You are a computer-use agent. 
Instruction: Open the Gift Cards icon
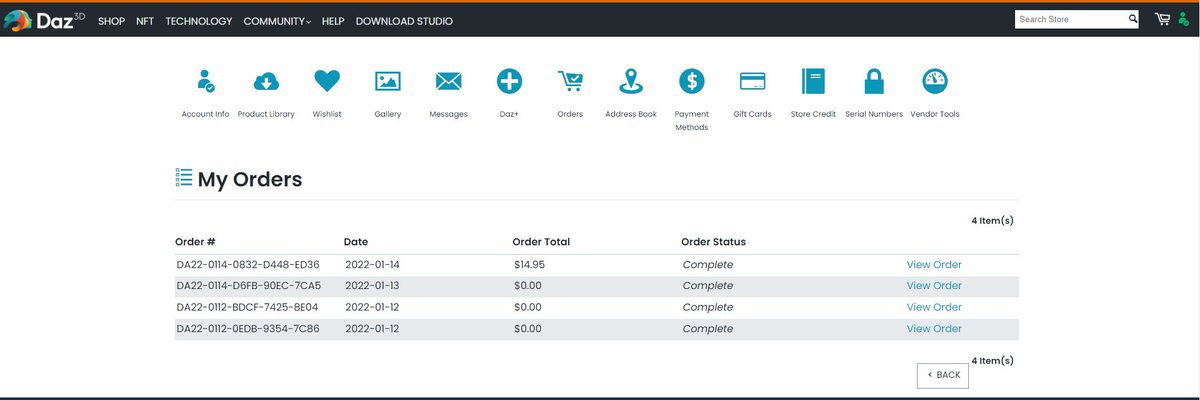click(752, 81)
